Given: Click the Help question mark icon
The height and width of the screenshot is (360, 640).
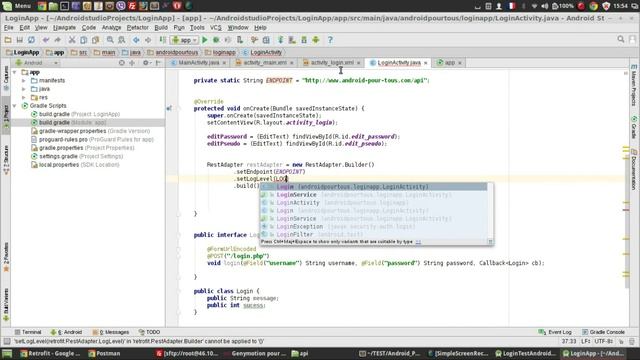Looking at the screenshot, I should [x=330, y=40].
